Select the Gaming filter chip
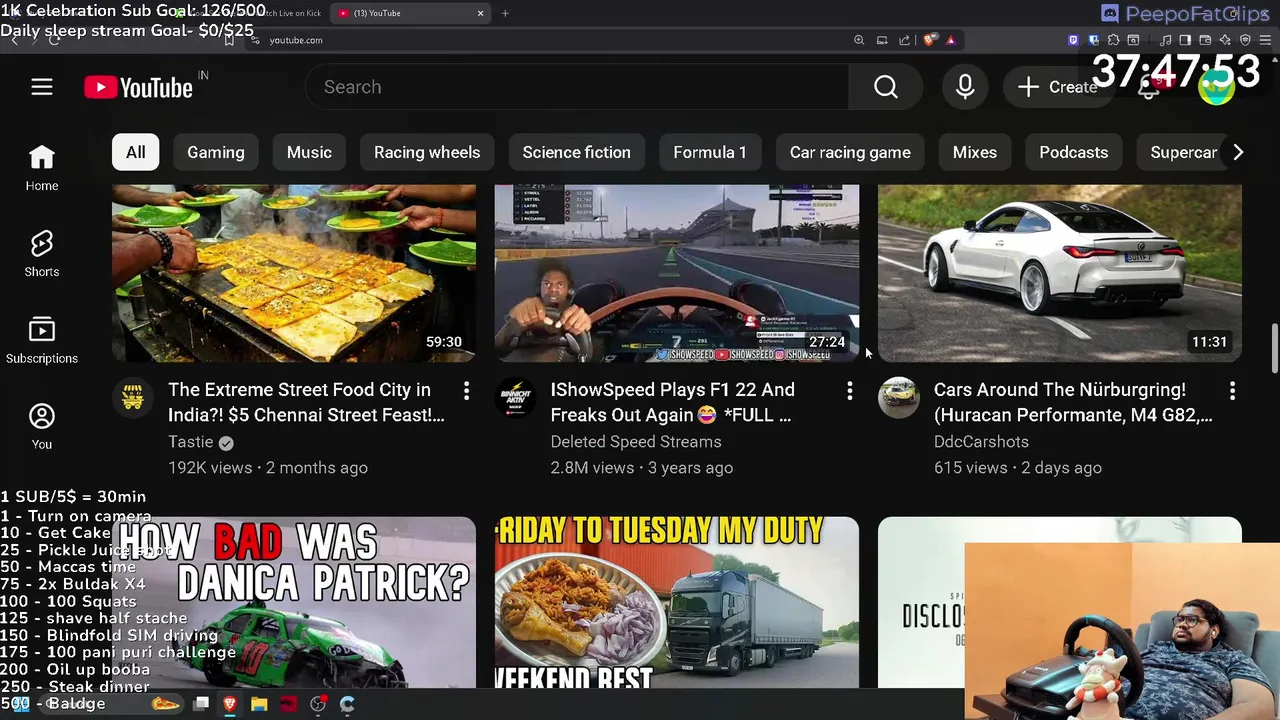This screenshot has height=720, width=1280. 216,152
